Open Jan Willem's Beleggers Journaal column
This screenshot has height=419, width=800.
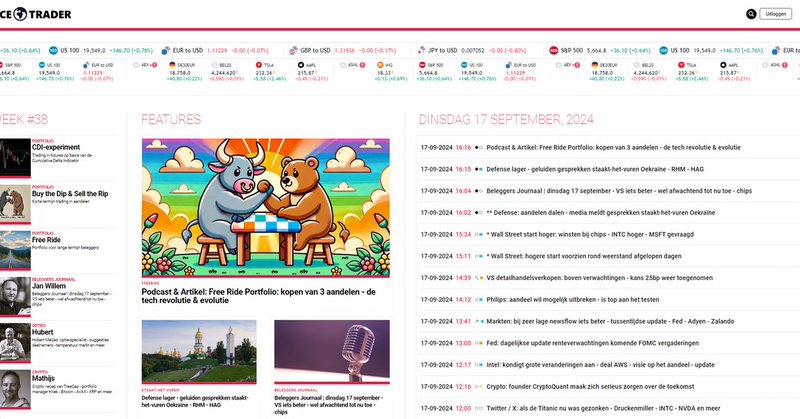(x=48, y=286)
